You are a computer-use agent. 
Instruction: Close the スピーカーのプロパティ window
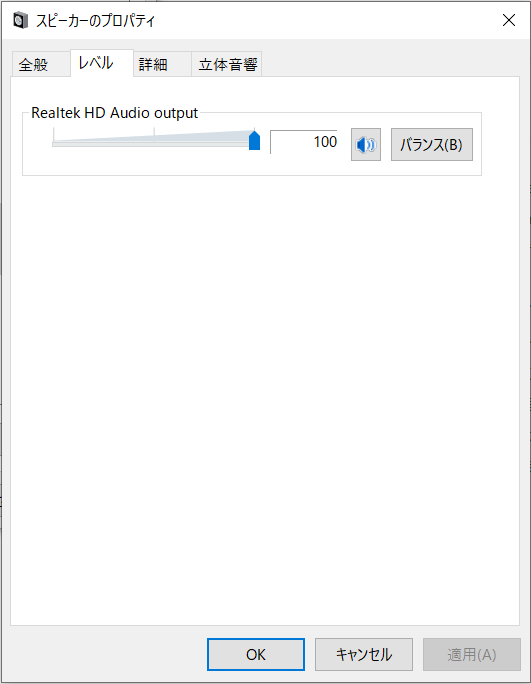point(509,20)
